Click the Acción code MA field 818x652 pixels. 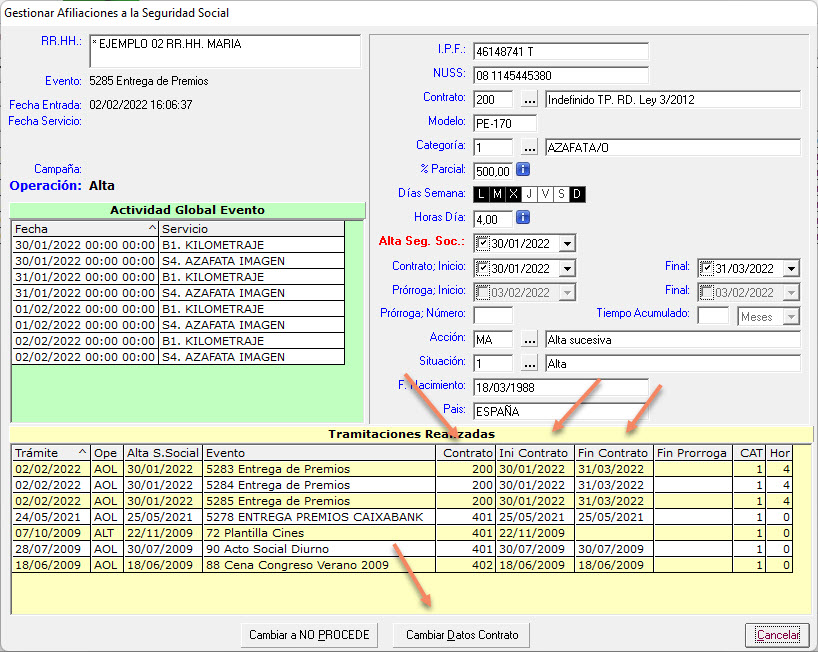pyautogui.click(x=493, y=340)
